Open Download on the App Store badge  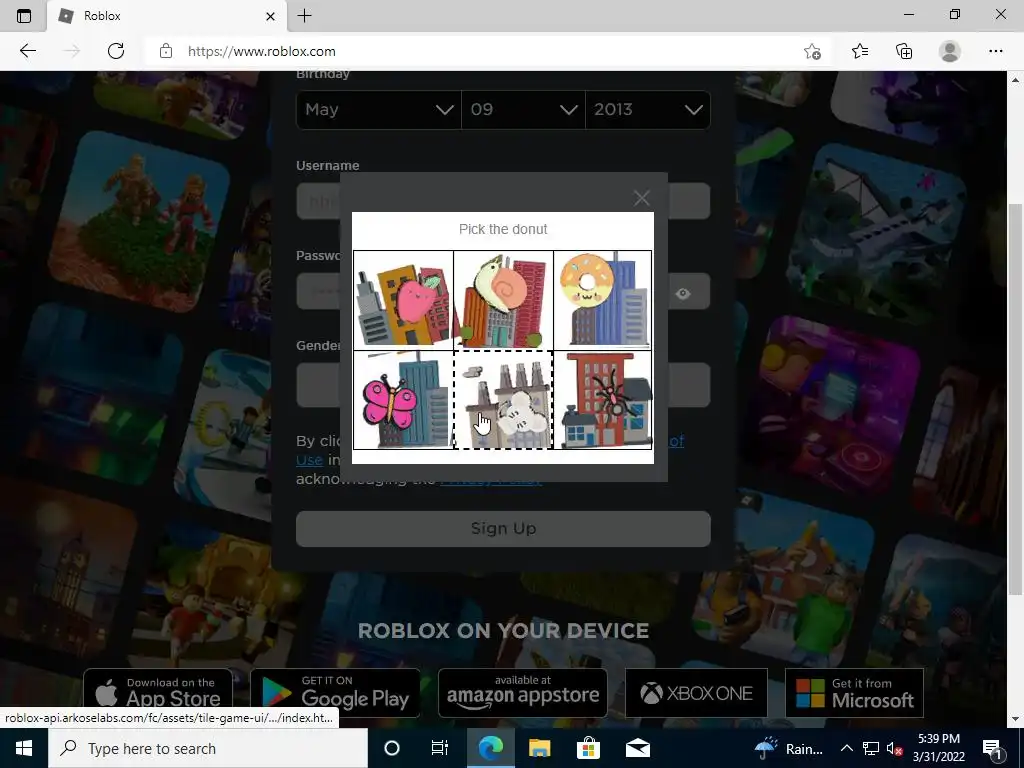pyautogui.click(x=158, y=693)
